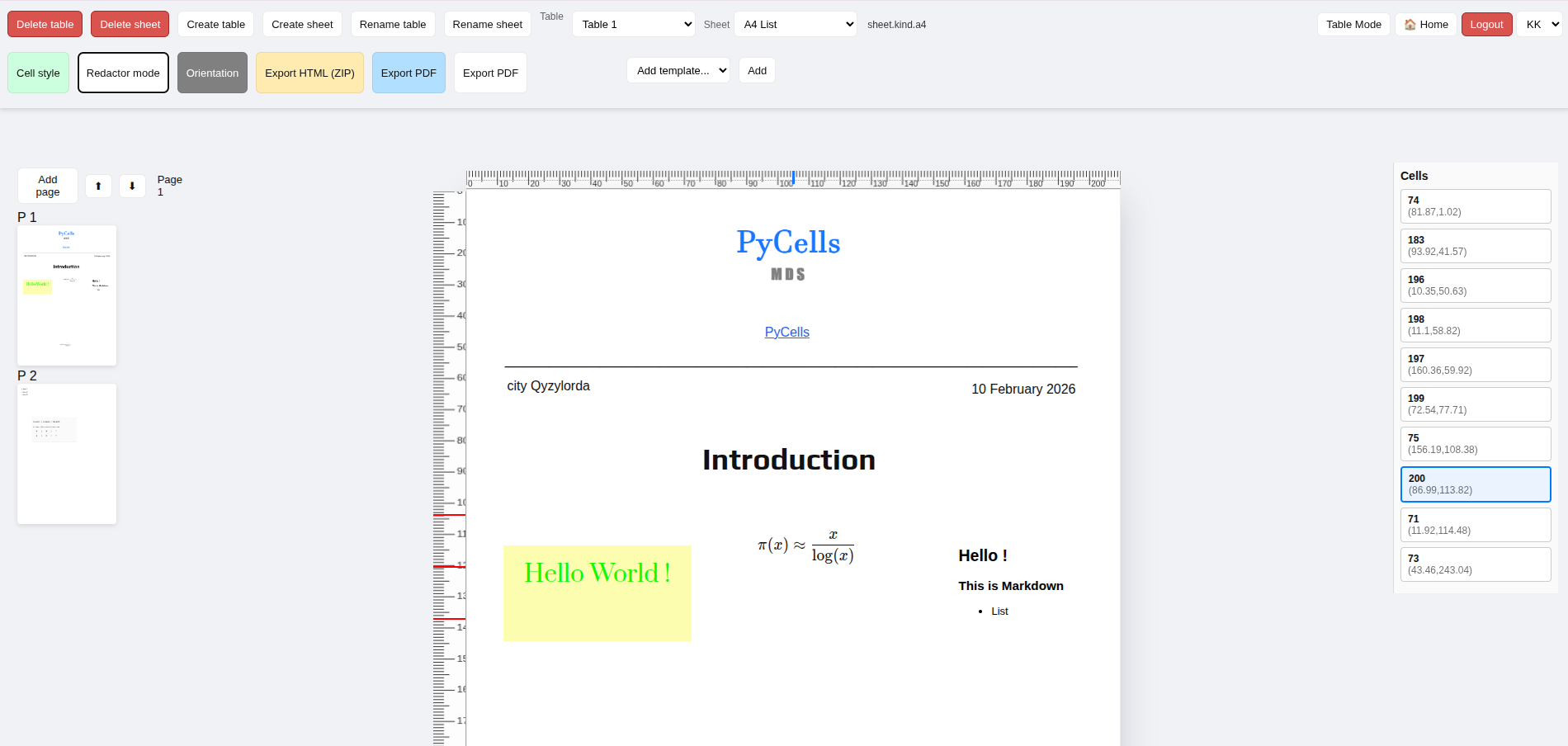This screenshot has height=746, width=1568.
Task: Expand the Add template dropdown
Action: [678, 70]
